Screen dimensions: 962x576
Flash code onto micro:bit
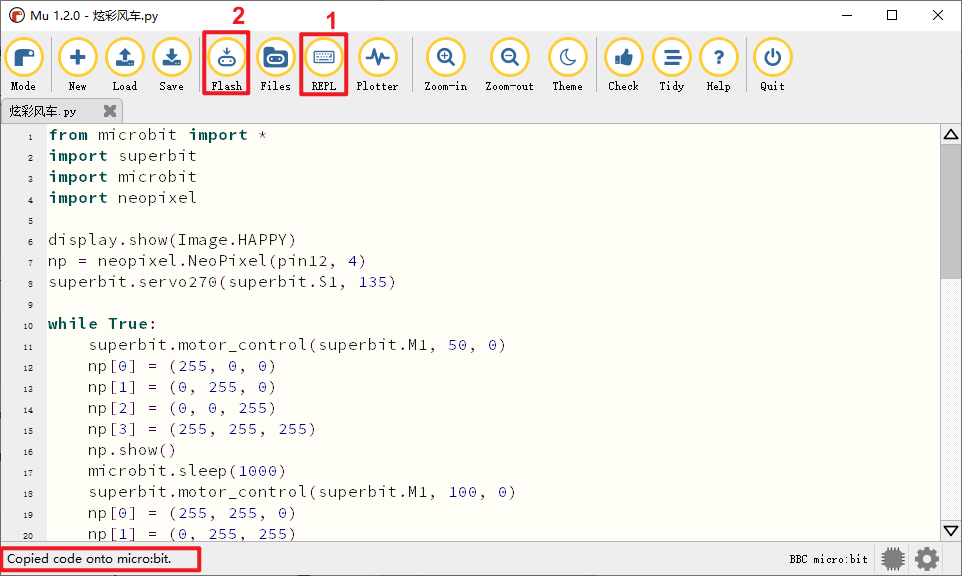[x=226, y=64]
